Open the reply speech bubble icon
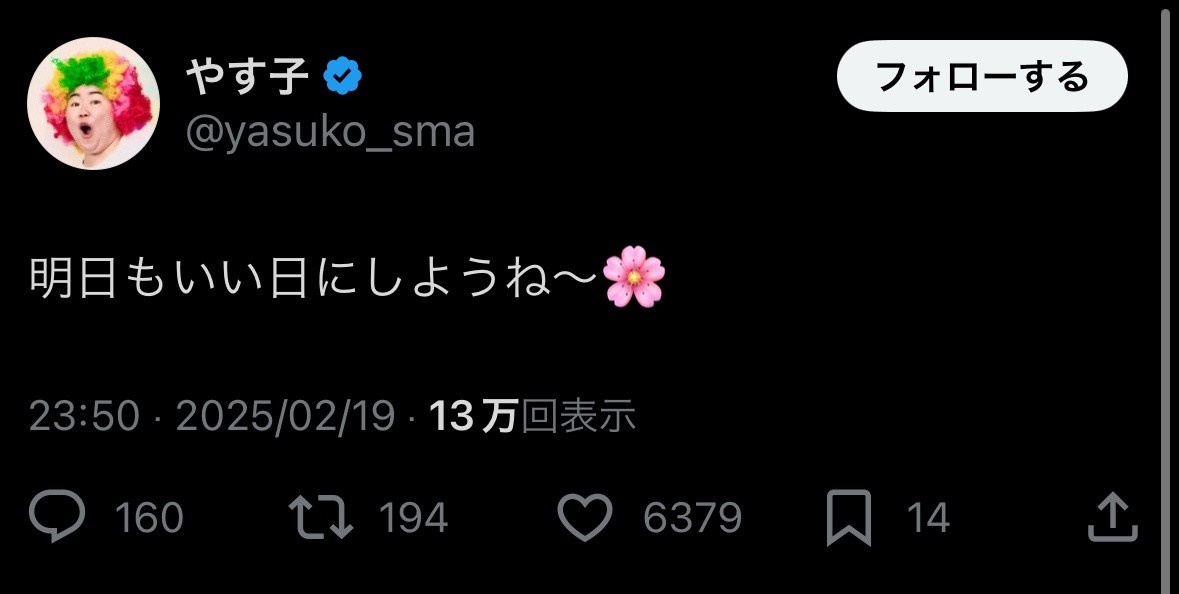Viewport: 1179px width, 594px height. coord(57,515)
